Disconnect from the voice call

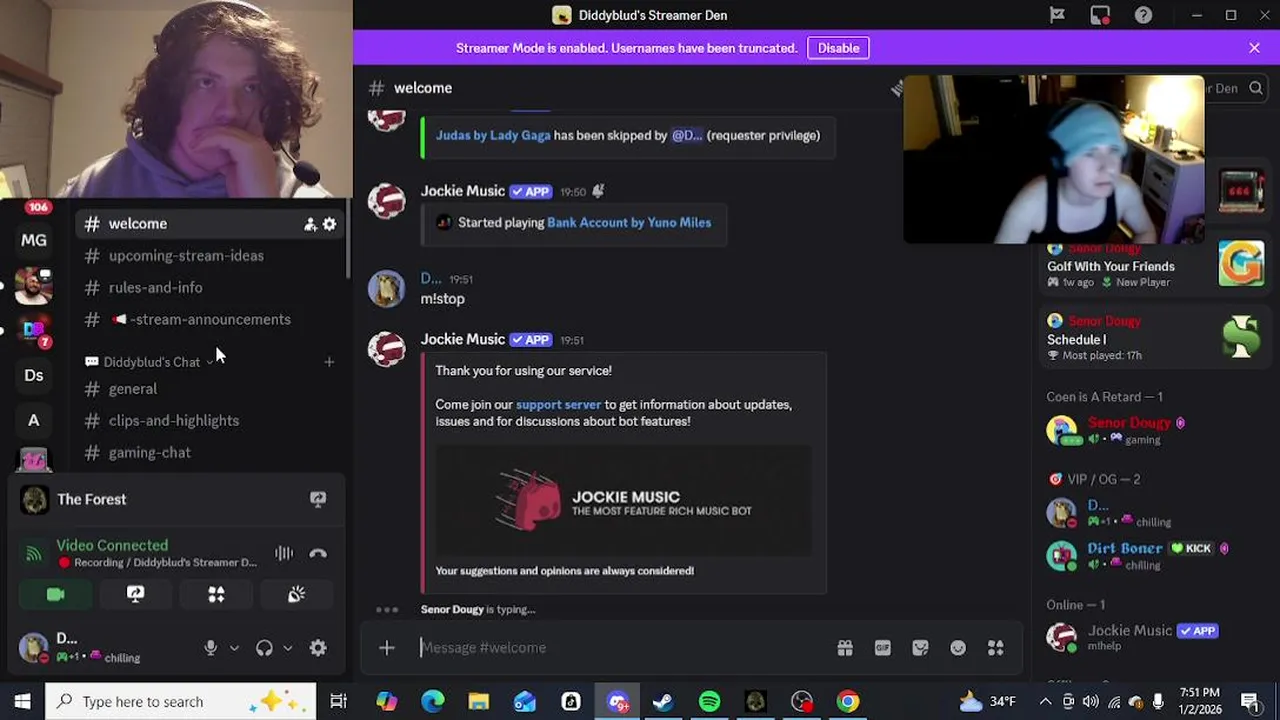[318, 553]
